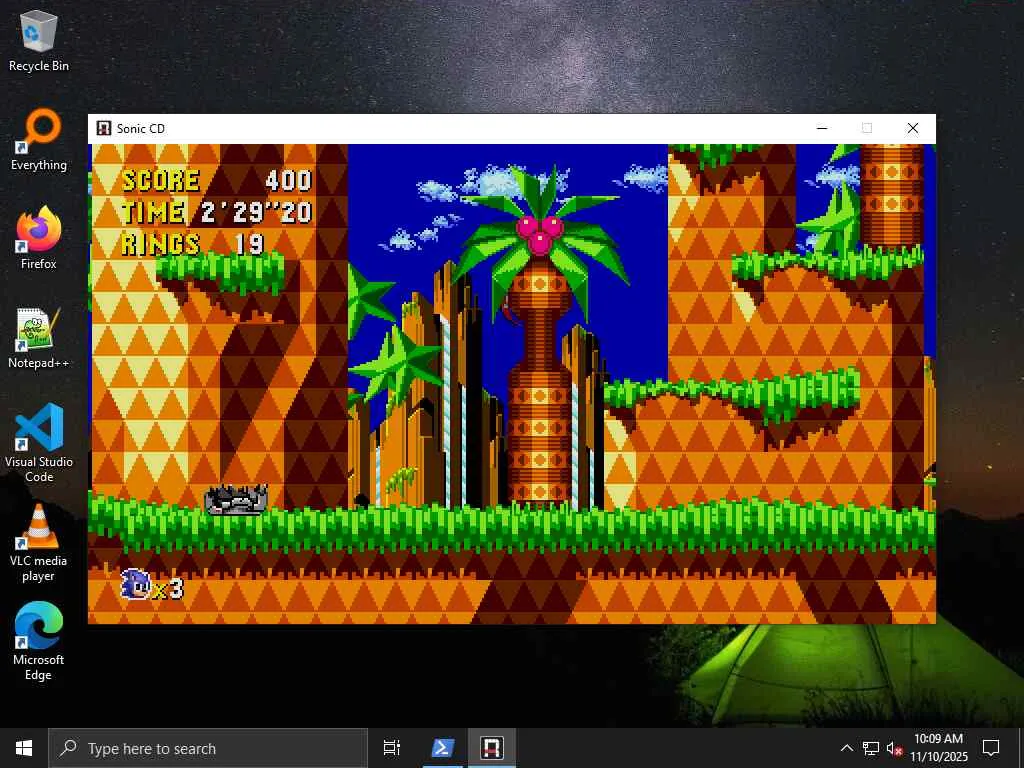Screen dimensions: 1024x768
Task: Select the Microsoft Edge desktop shortcut
Action: (x=39, y=641)
